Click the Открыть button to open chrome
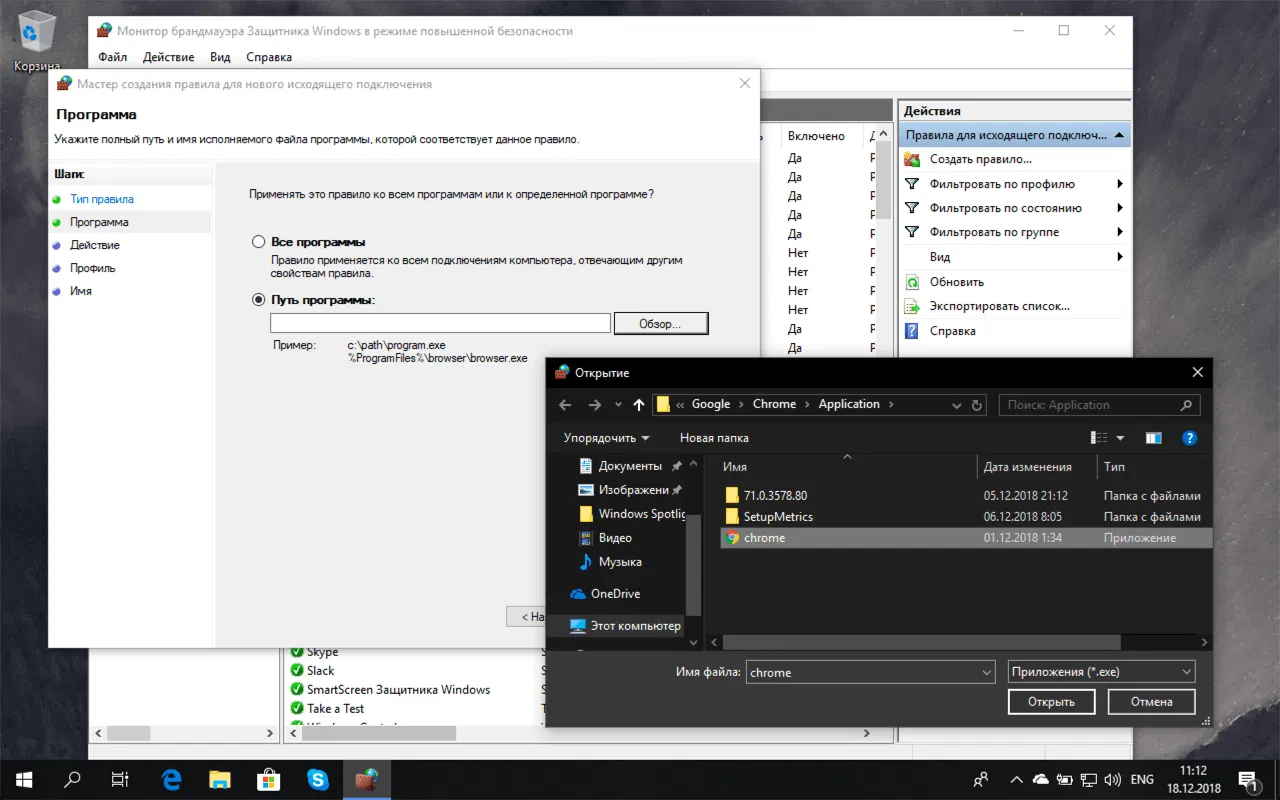Viewport: 1280px width, 800px height. [x=1051, y=701]
